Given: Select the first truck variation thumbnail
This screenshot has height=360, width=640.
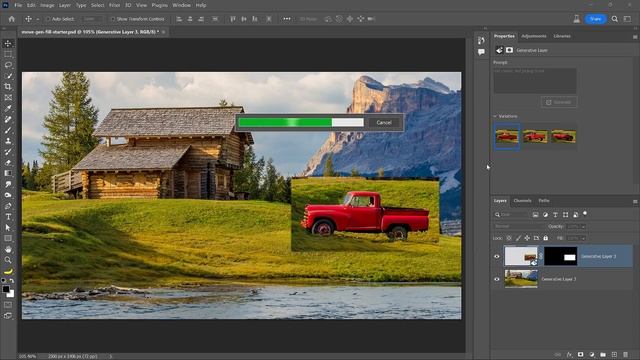Looking at the screenshot, I should [507, 137].
